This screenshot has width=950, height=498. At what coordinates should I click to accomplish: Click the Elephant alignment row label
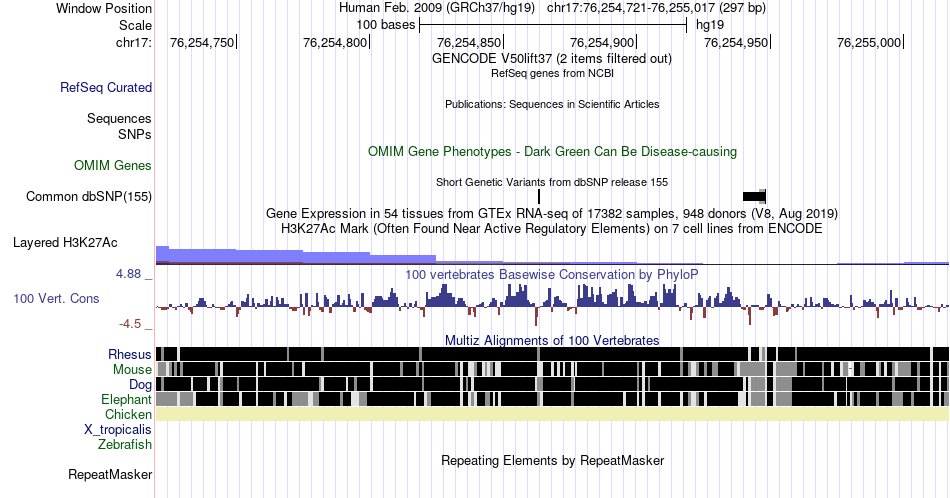[127, 399]
